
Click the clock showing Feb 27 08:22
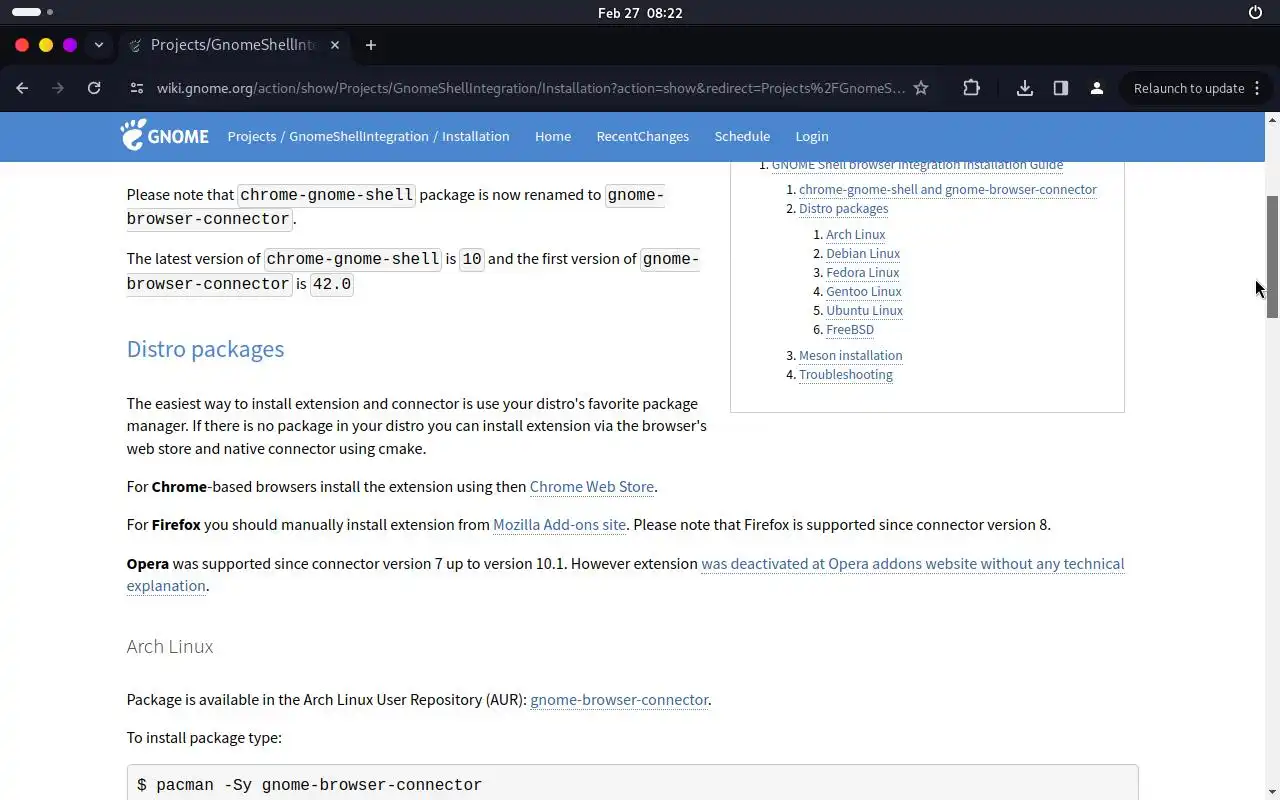[640, 13]
